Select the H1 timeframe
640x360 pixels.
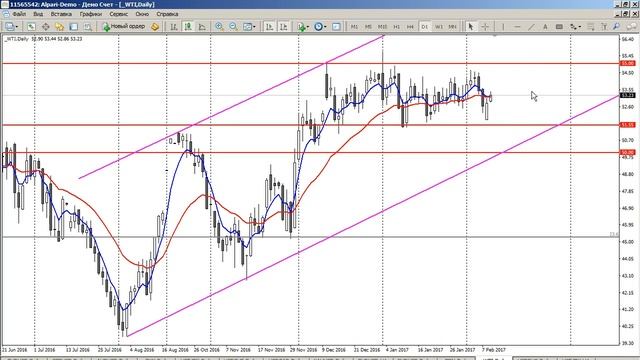pos(396,27)
